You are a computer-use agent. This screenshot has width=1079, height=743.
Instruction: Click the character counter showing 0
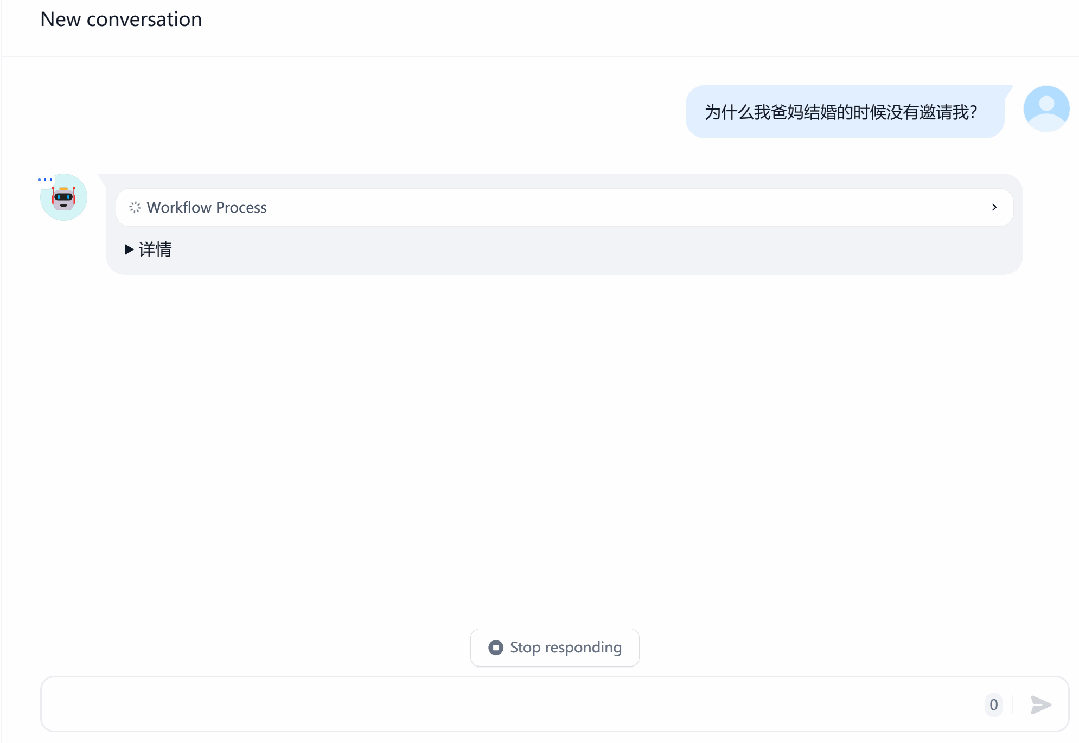(x=994, y=704)
